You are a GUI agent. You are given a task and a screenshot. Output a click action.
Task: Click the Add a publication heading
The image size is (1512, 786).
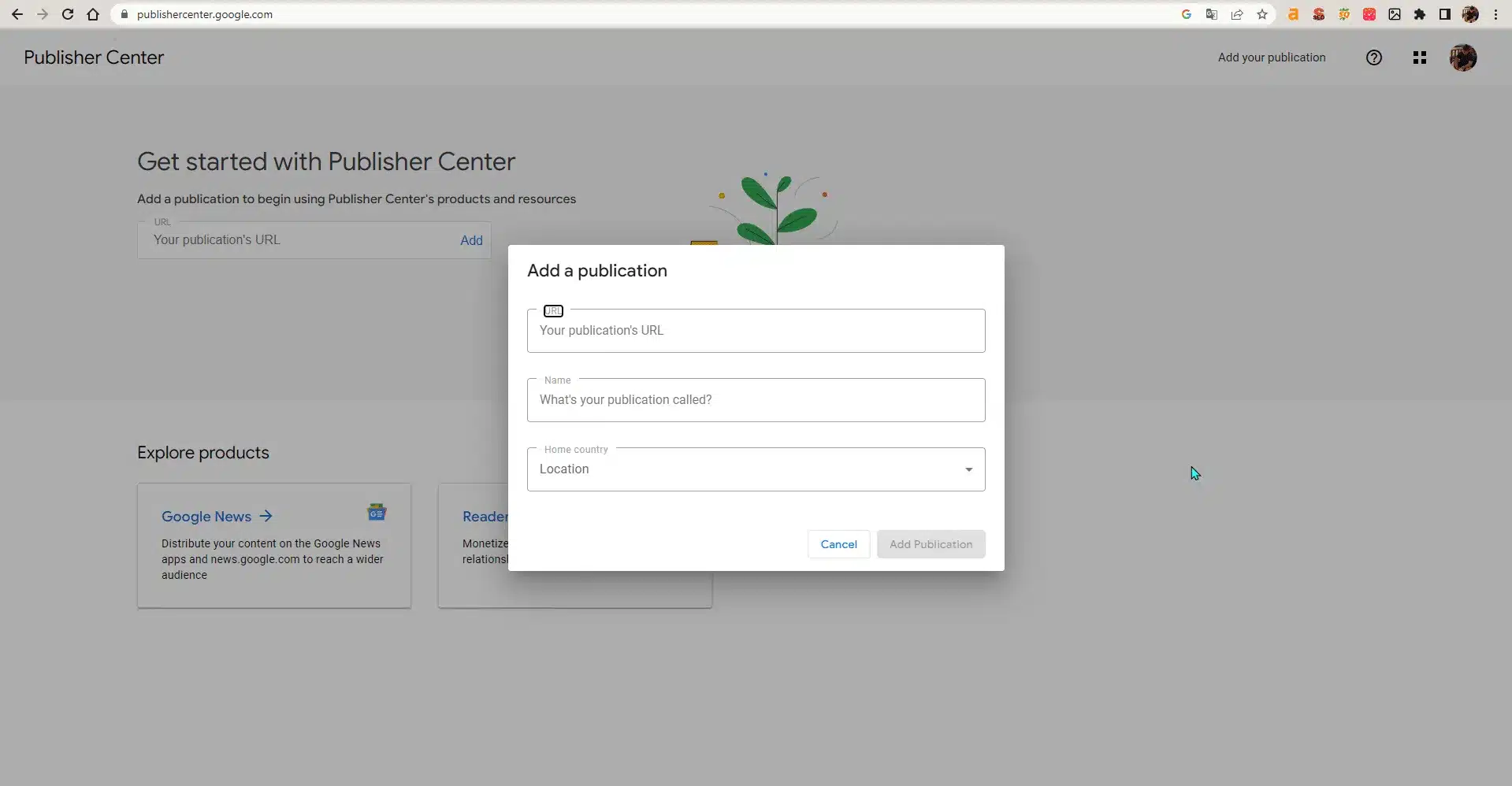[597, 271]
